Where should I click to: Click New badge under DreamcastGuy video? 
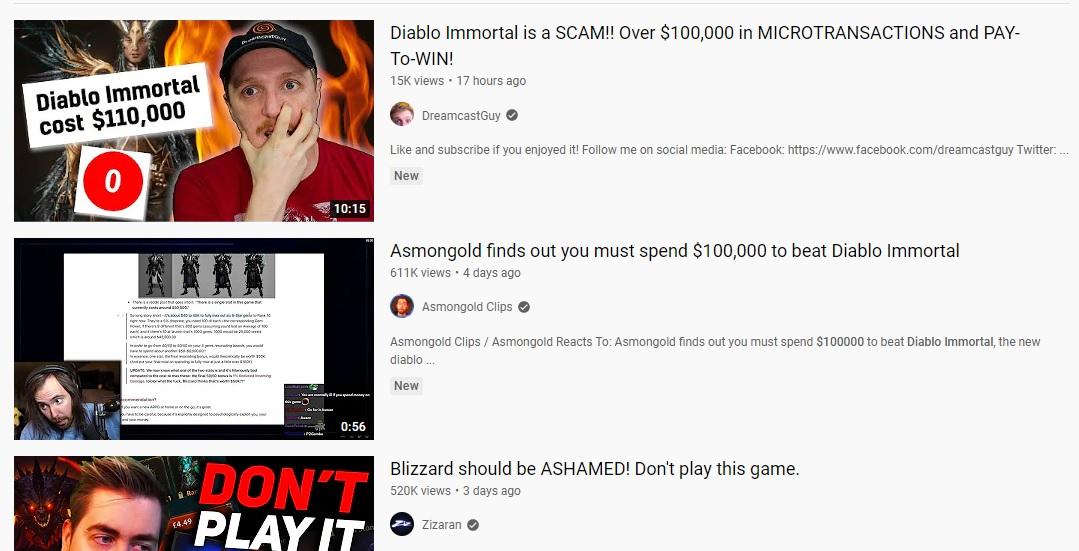tap(406, 175)
